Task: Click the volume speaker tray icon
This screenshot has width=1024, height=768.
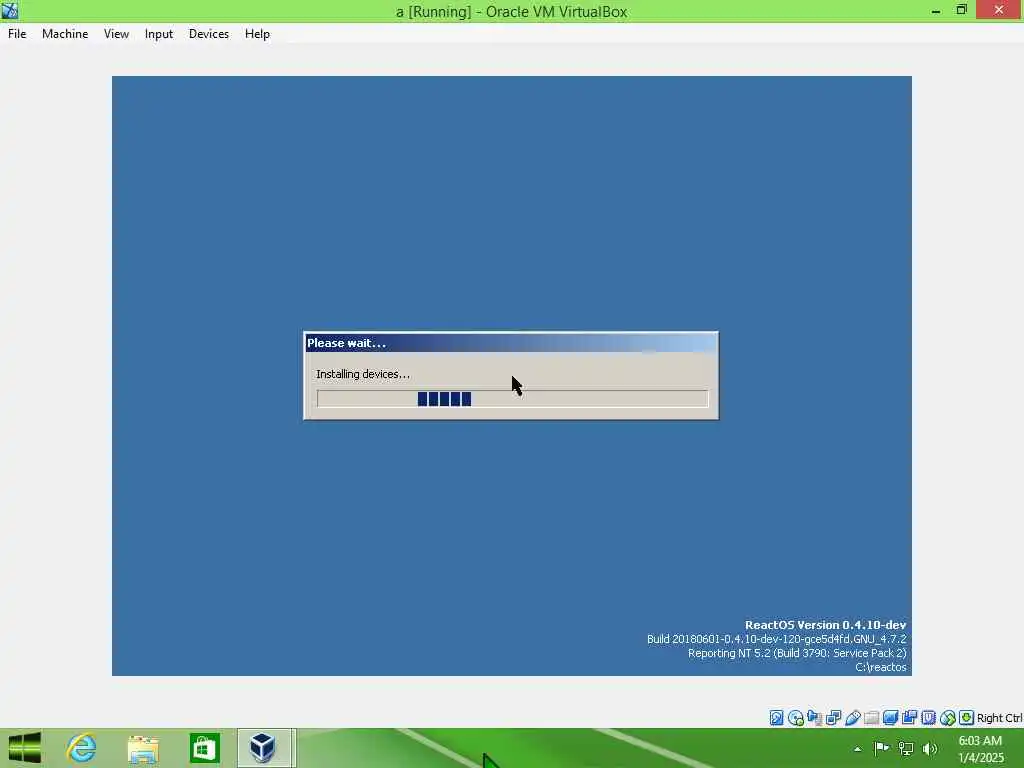Action: point(930,749)
